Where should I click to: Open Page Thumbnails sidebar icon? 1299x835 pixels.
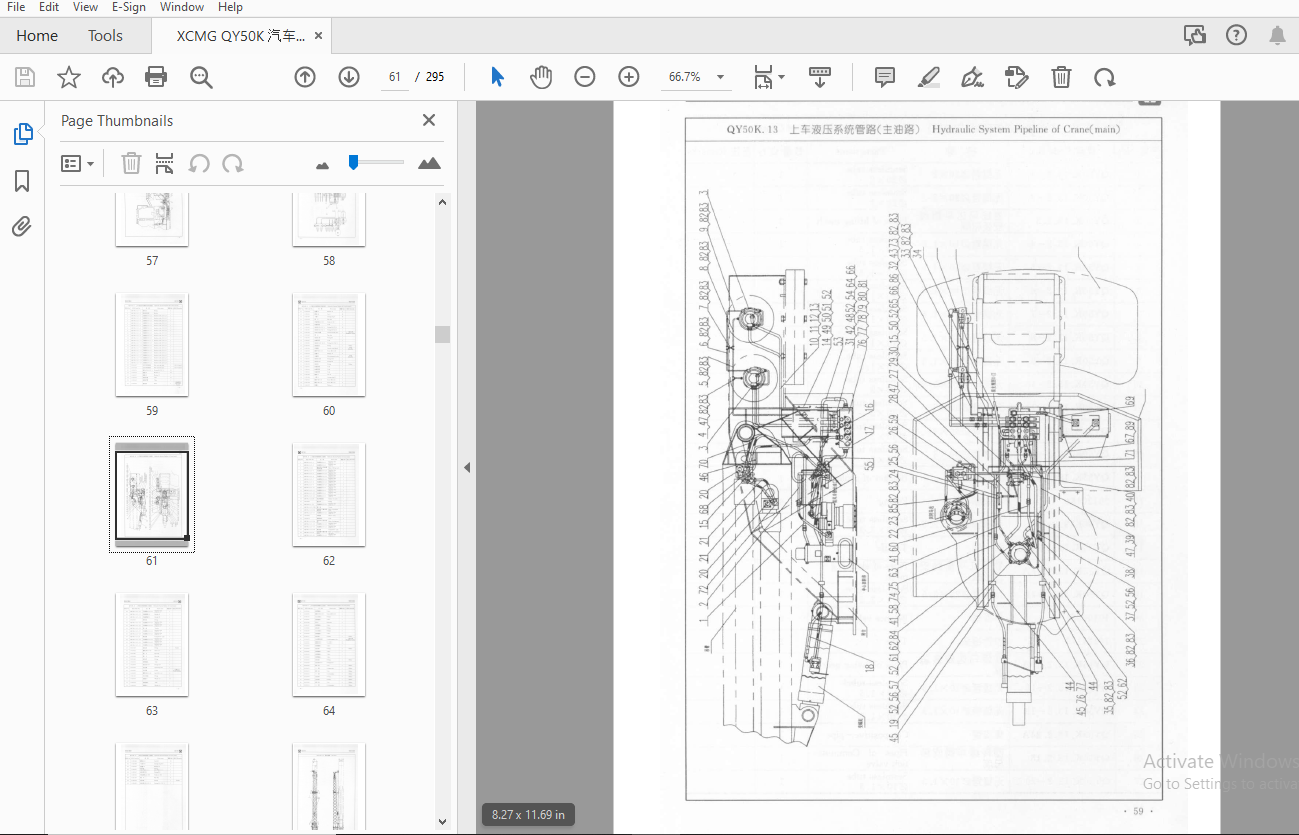tap(22, 134)
